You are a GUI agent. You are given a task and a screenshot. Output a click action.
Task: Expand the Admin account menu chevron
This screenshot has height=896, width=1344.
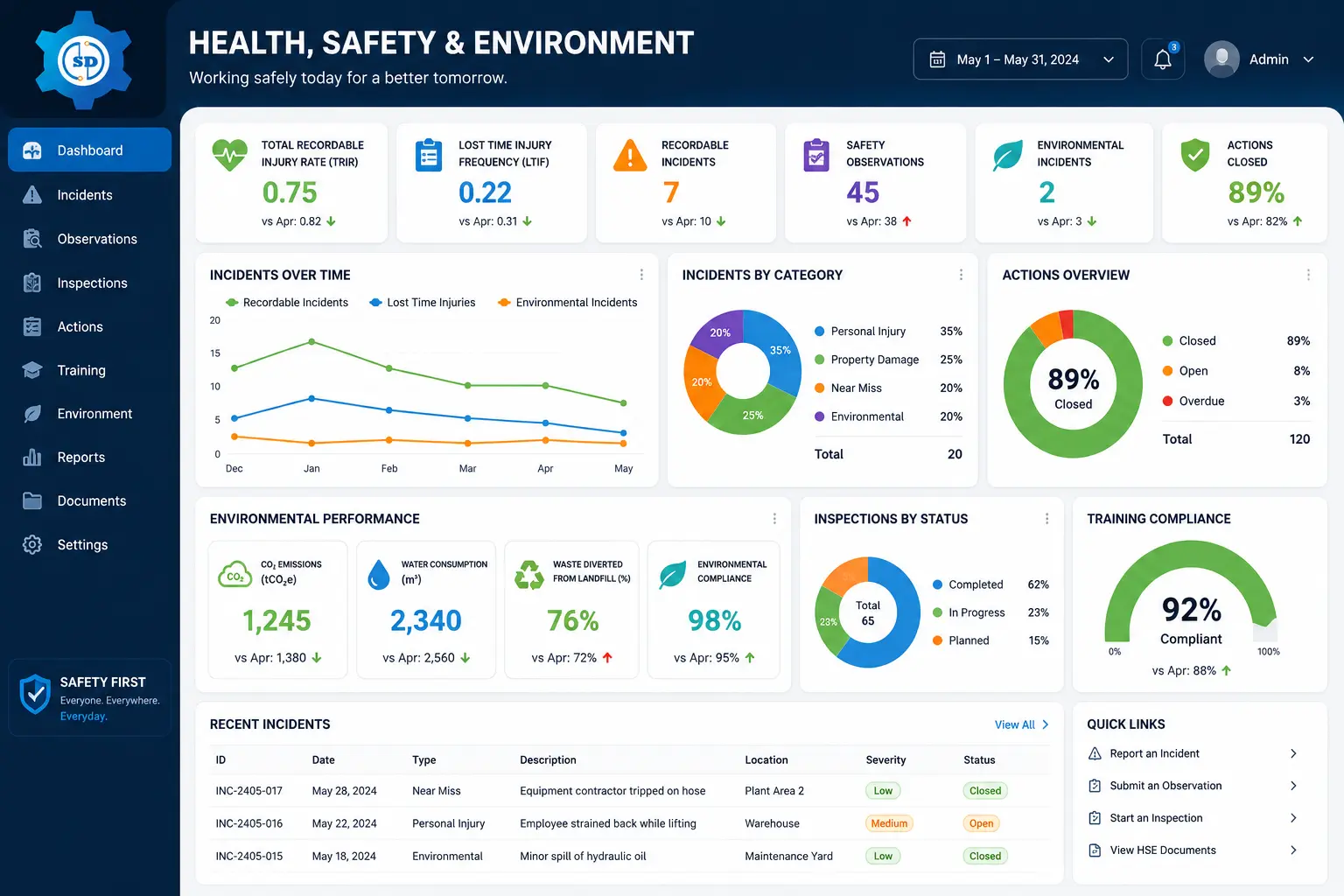[x=1309, y=59]
